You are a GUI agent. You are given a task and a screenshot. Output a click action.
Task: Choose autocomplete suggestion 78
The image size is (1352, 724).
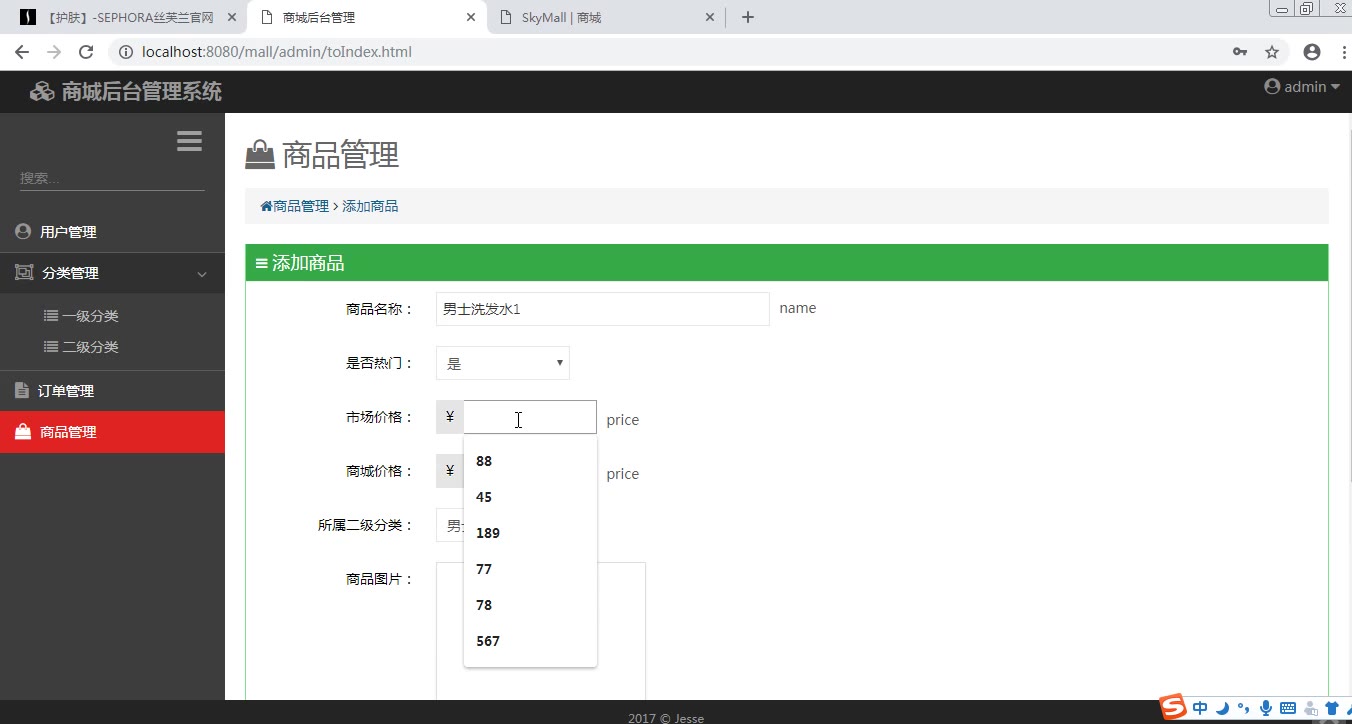pyautogui.click(x=530, y=605)
